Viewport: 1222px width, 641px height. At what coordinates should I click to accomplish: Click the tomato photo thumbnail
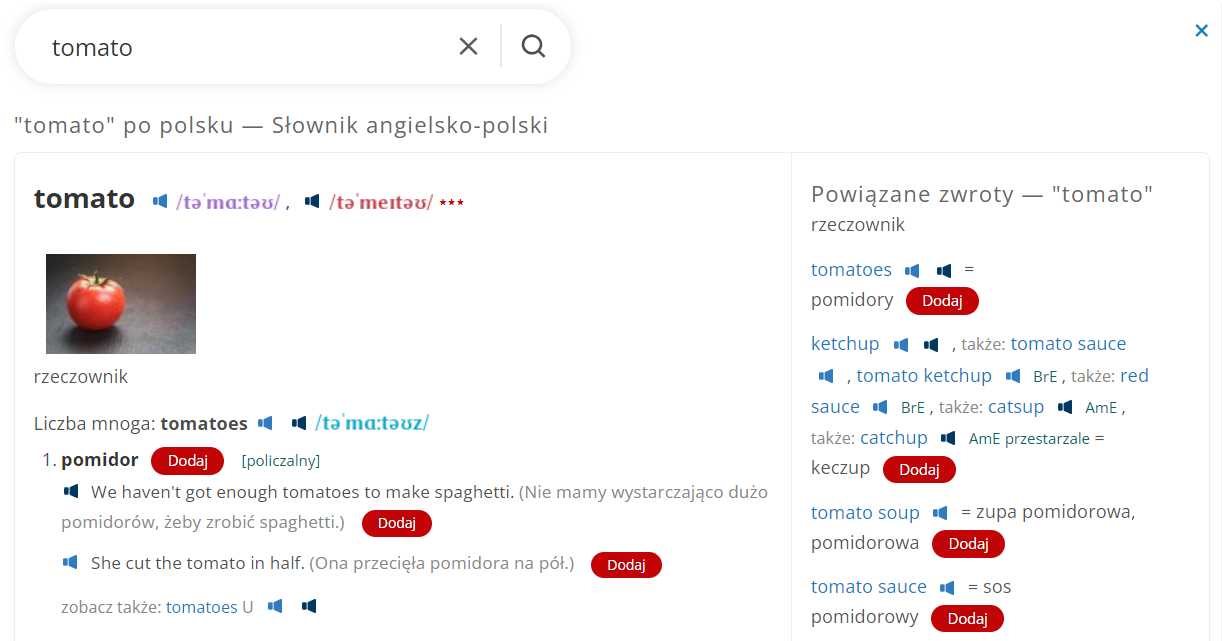(121, 304)
